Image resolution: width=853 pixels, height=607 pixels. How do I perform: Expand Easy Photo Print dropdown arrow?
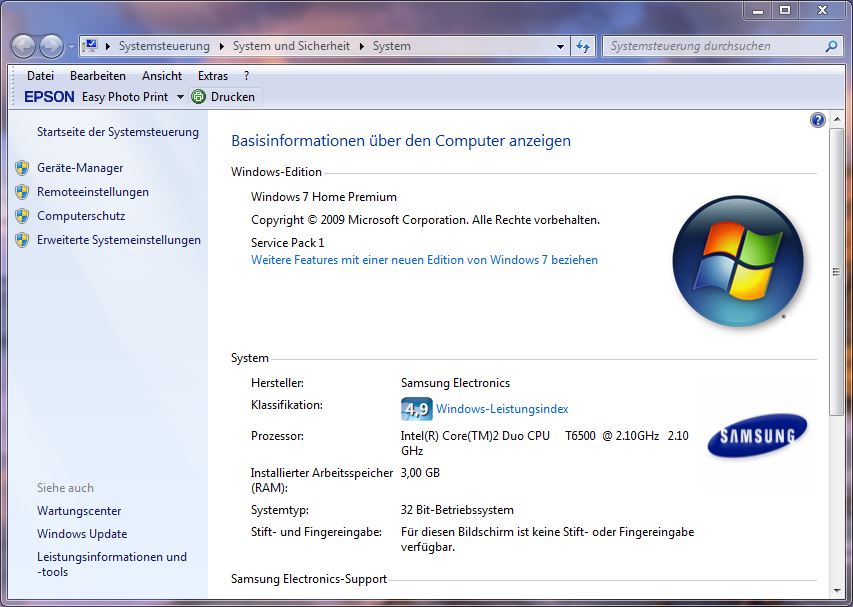click(x=180, y=97)
